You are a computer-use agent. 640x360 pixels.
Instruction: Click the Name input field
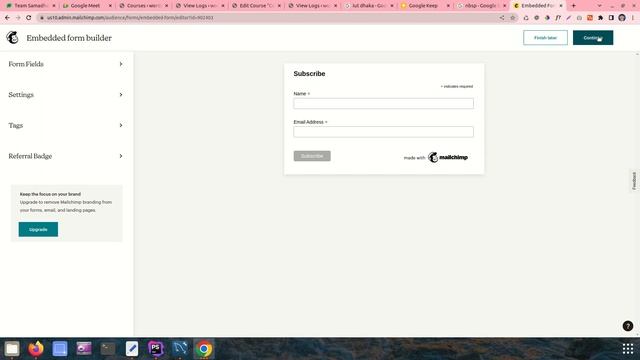383,104
